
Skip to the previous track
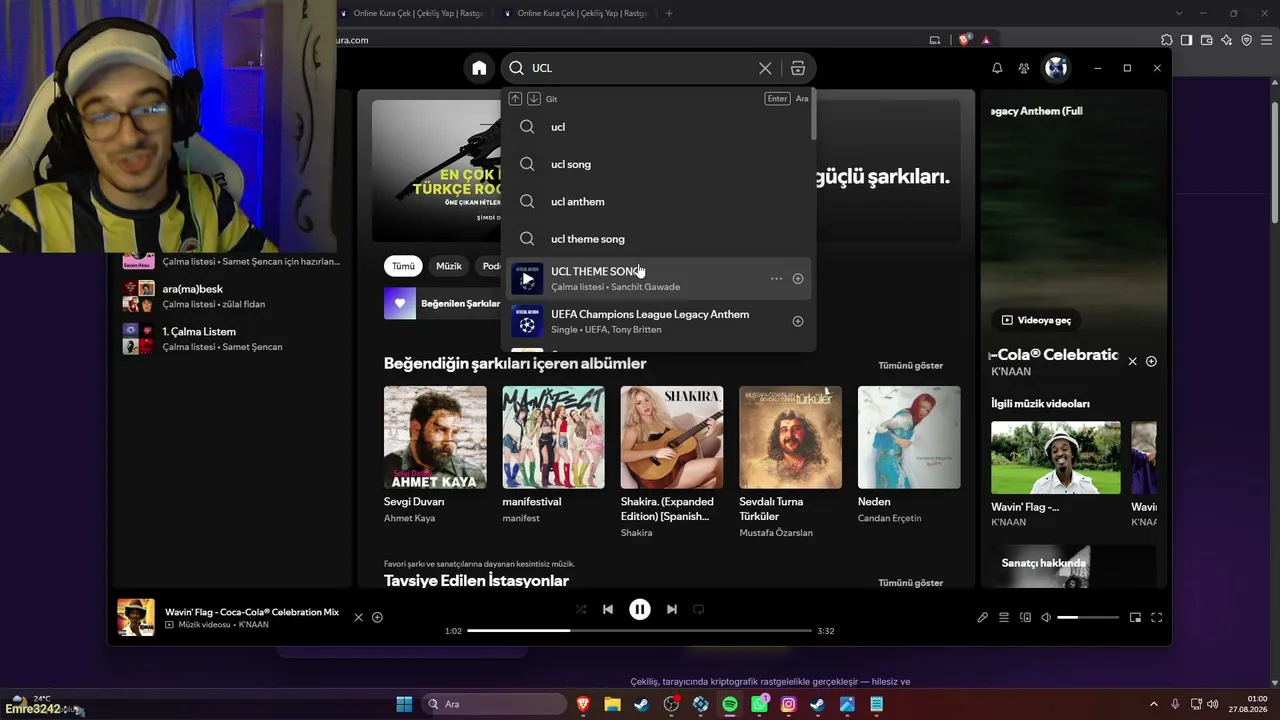pyautogui.click(x=608, y=609)
